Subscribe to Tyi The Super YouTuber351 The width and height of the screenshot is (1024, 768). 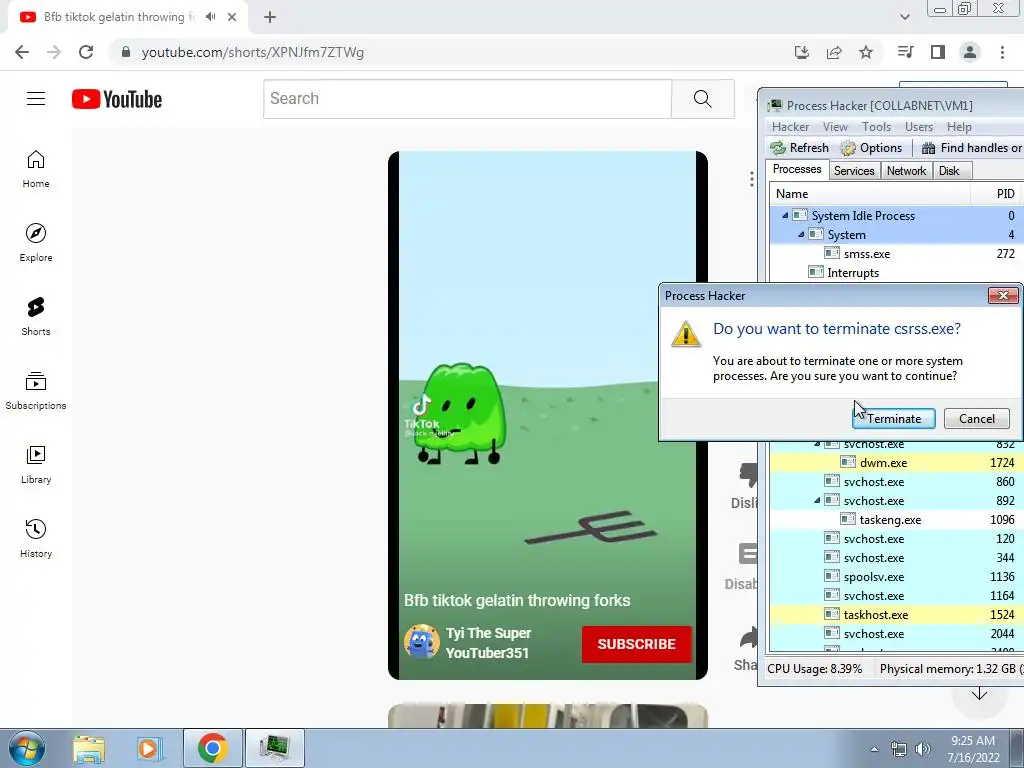point(636,644)
